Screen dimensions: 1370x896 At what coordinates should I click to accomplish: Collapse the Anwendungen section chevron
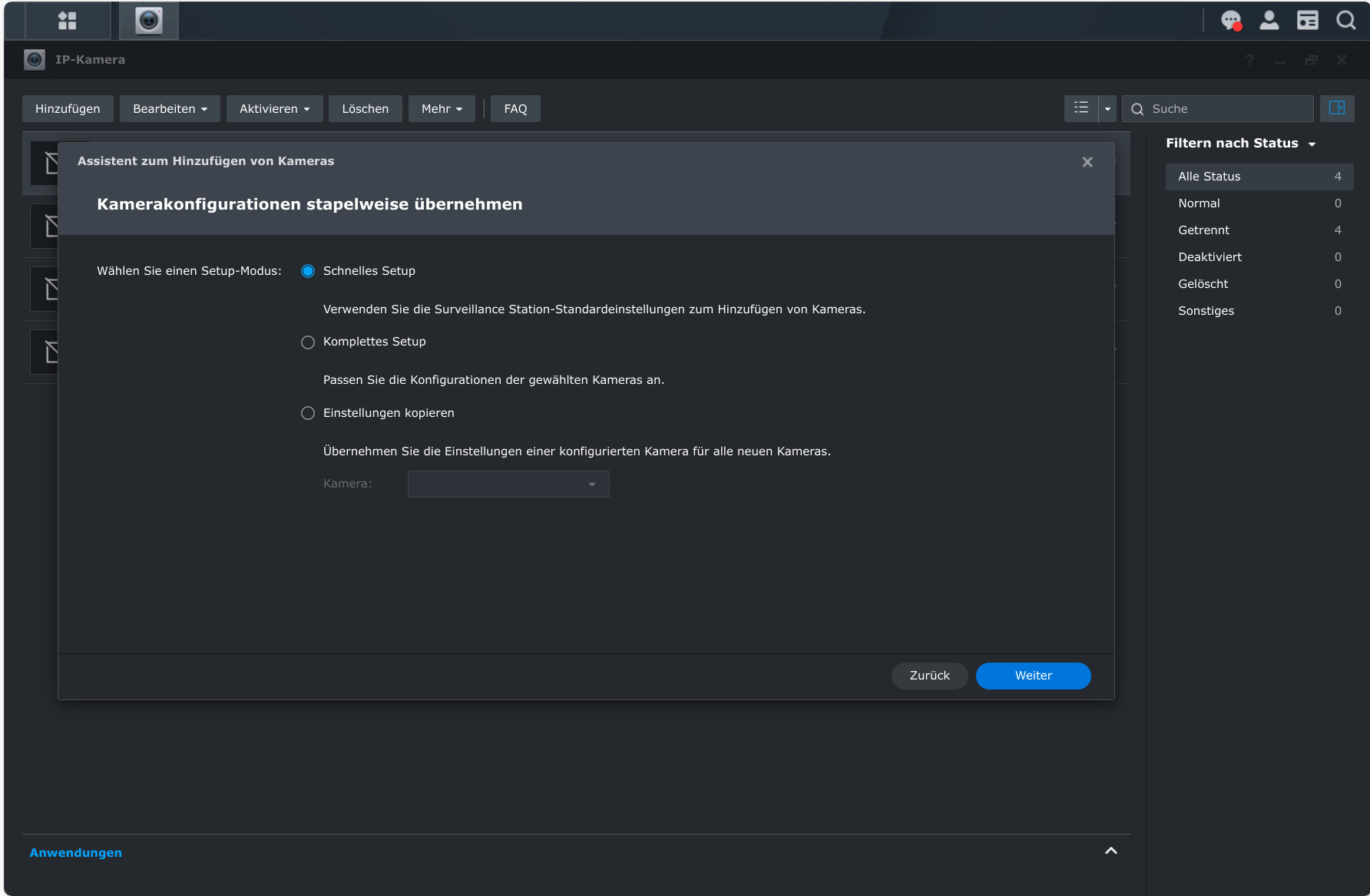click(1110, 851)
